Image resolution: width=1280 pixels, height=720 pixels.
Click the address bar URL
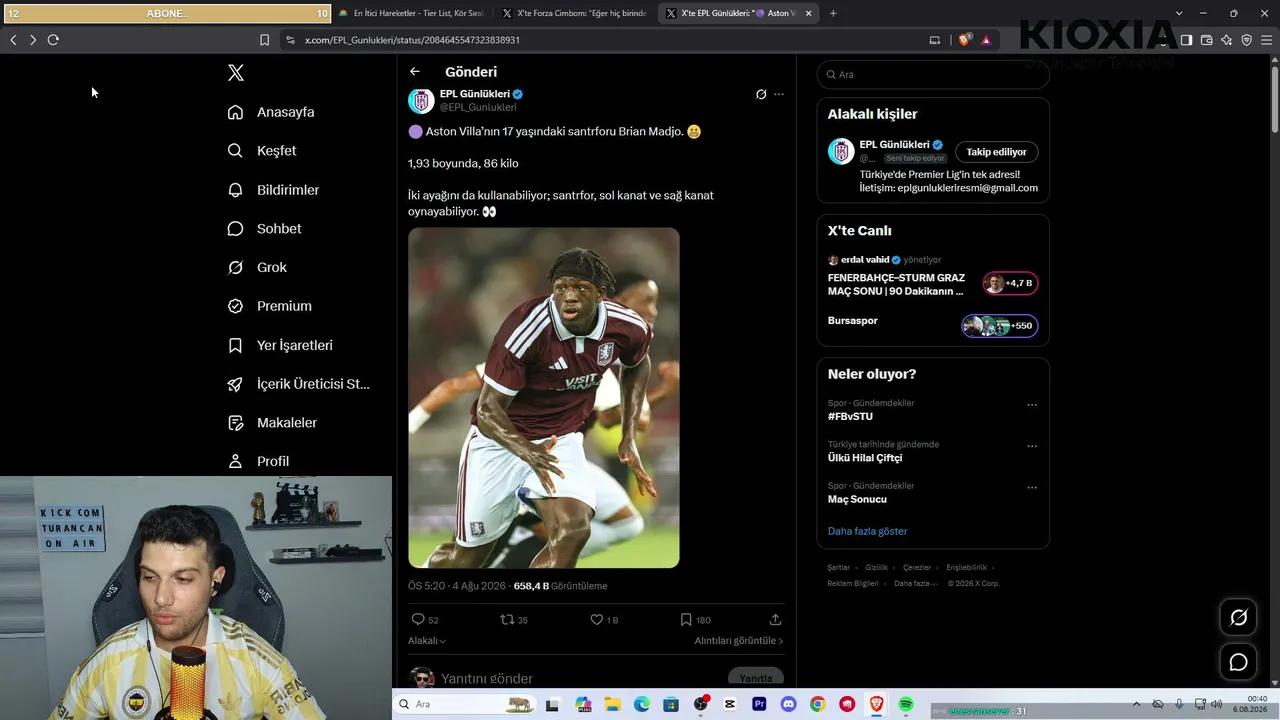[x=412, y=40]
